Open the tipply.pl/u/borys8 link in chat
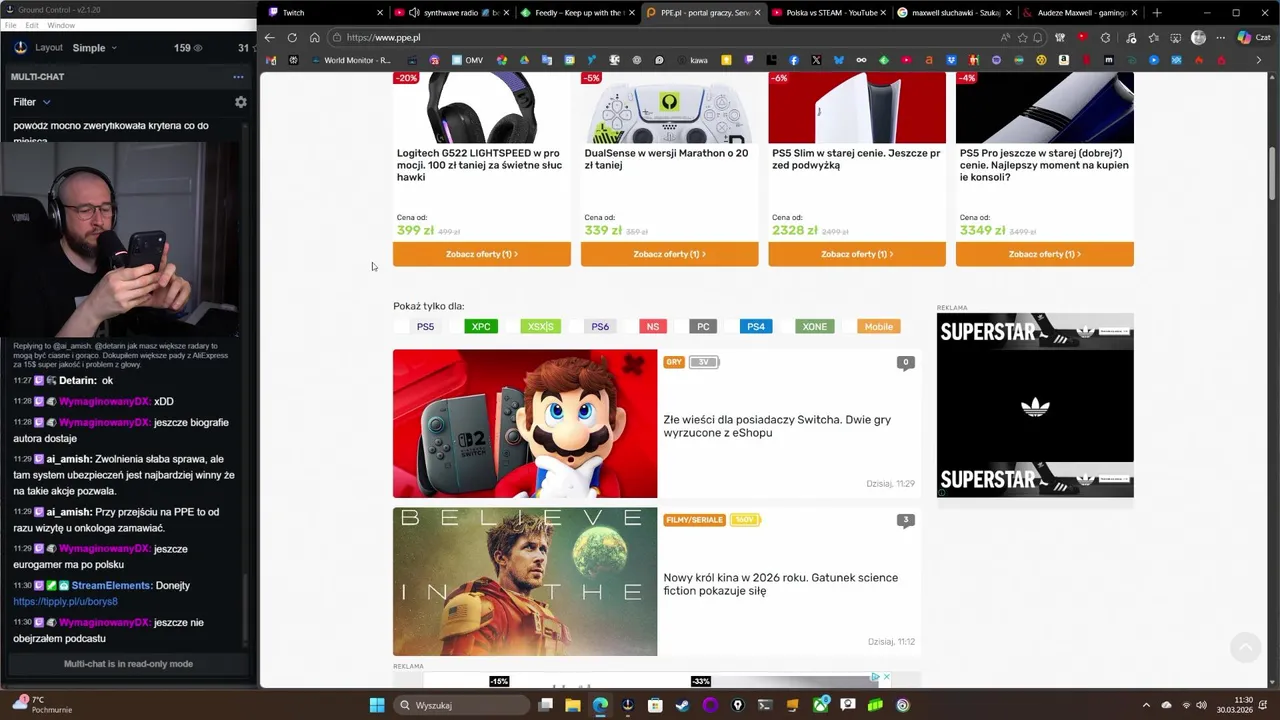The image size is (1280, 720). pos(65,602)
